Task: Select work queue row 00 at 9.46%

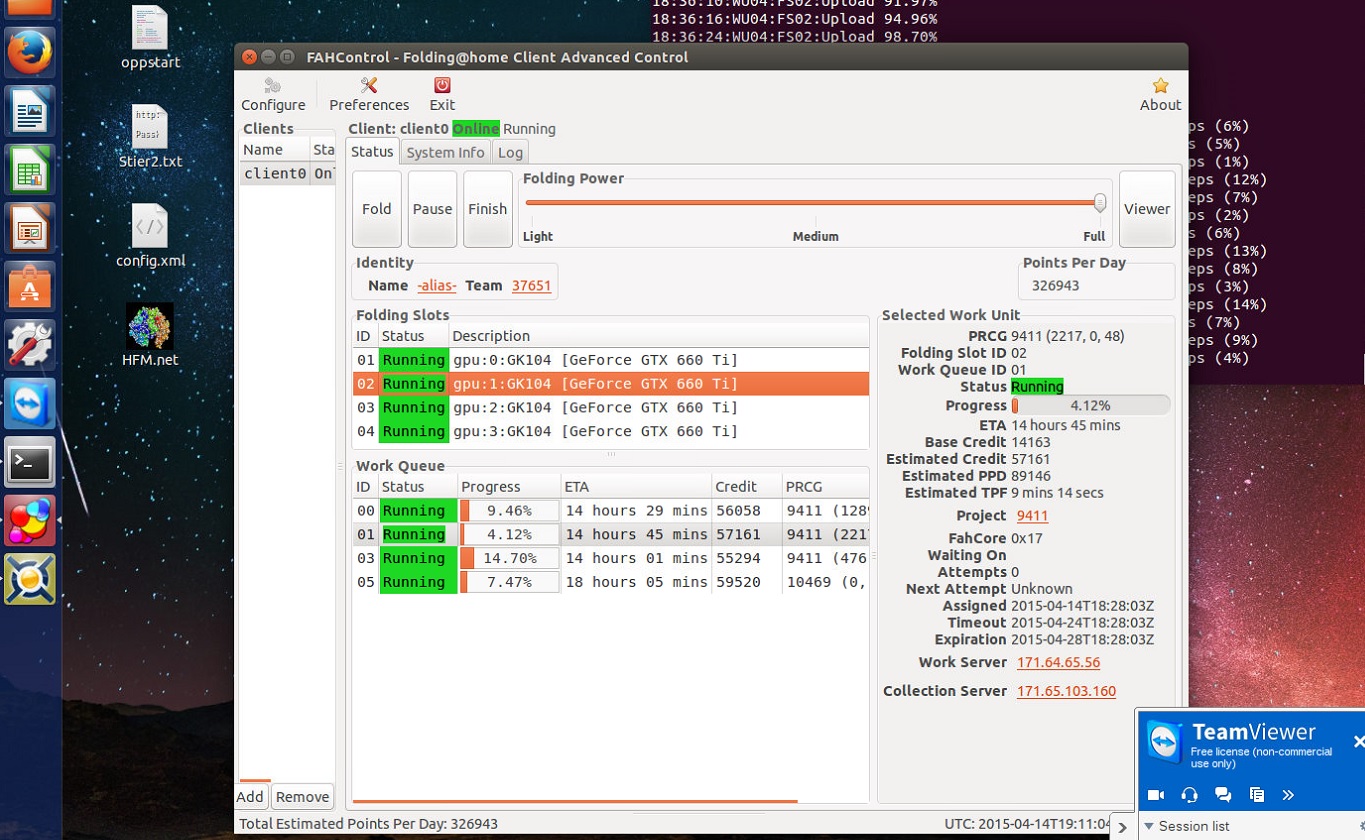Action: point(611,511)
